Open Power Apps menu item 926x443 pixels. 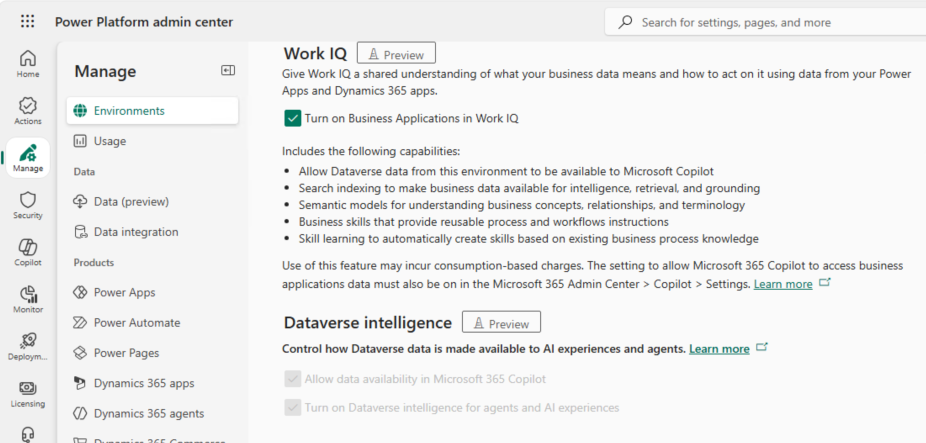(152, 292)
